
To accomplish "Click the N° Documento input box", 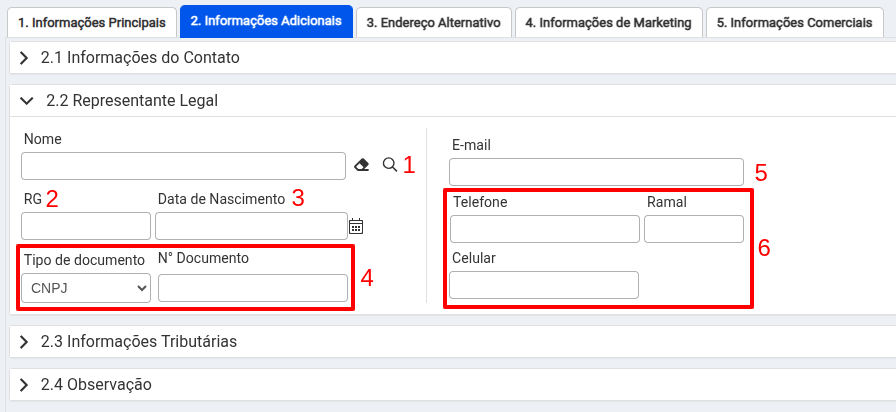I will (x=253, y=288).
